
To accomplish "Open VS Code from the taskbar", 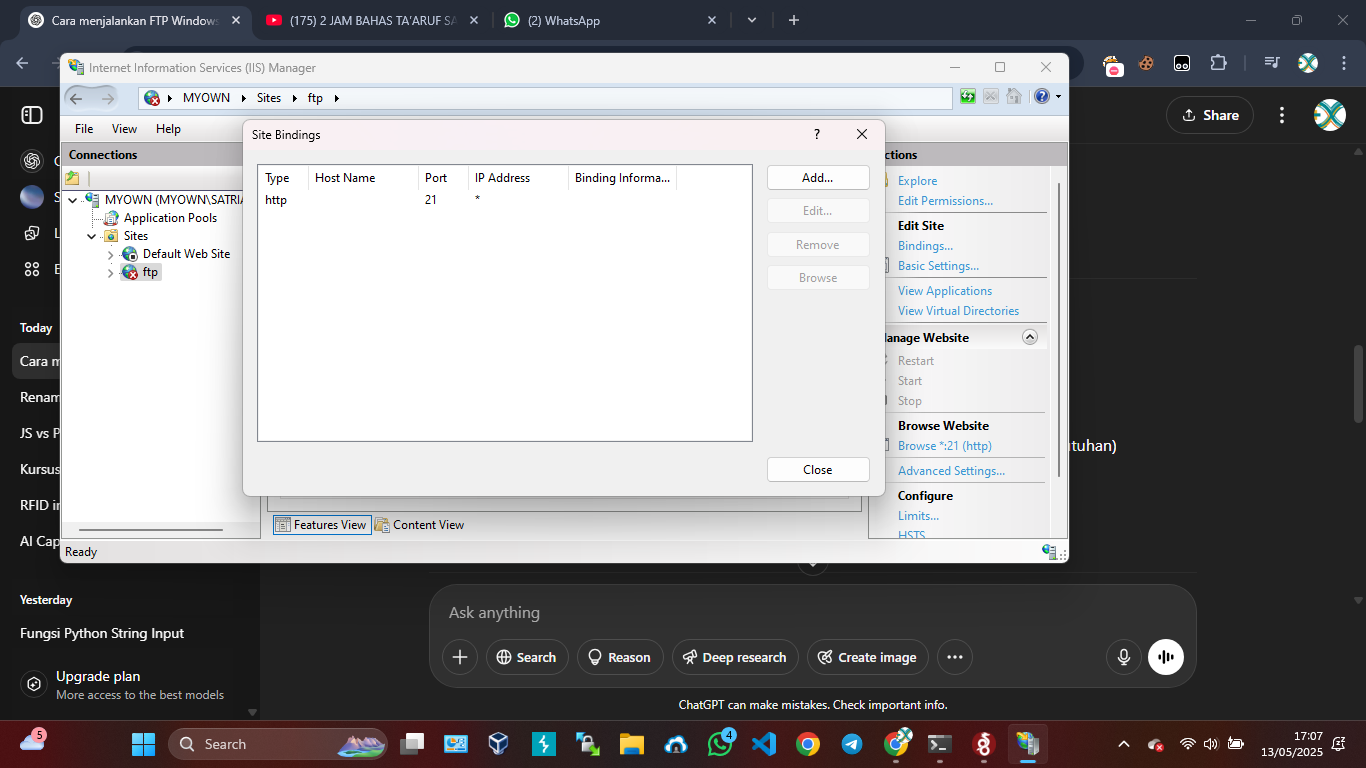I will click(x=763, y=744).
